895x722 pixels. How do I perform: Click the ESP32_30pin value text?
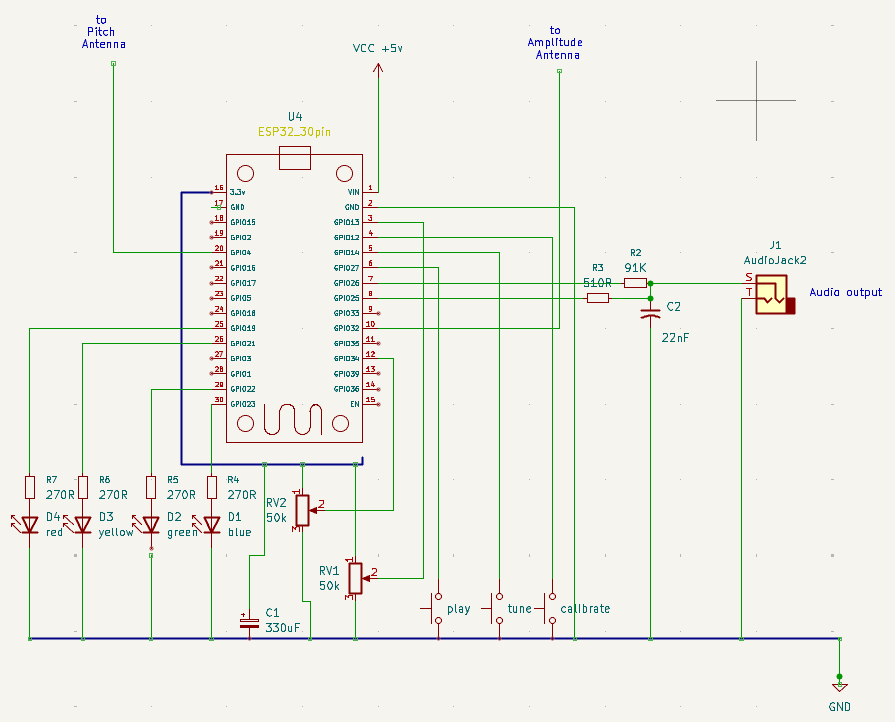294,132
